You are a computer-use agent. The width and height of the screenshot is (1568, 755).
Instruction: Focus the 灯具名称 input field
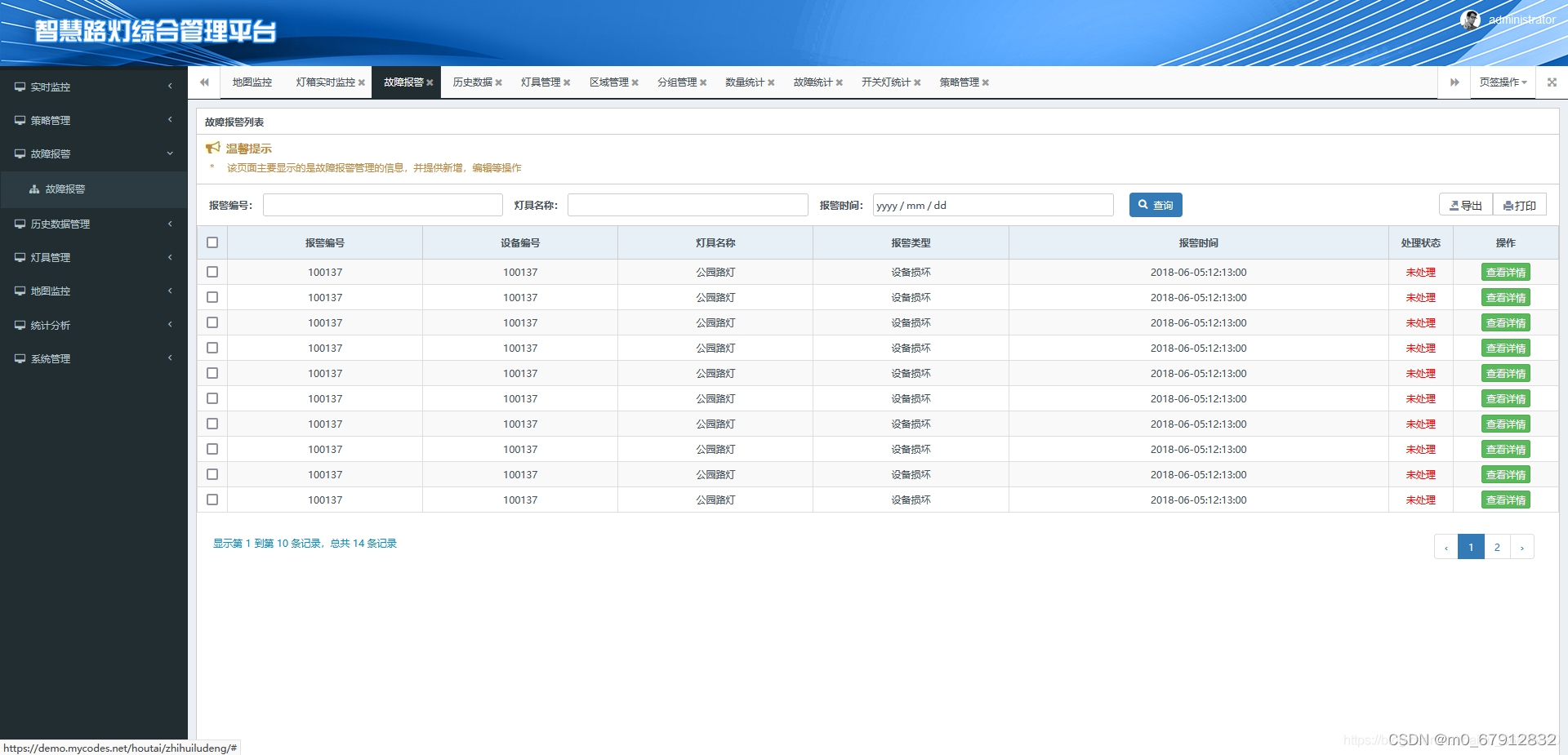[688, 205]
